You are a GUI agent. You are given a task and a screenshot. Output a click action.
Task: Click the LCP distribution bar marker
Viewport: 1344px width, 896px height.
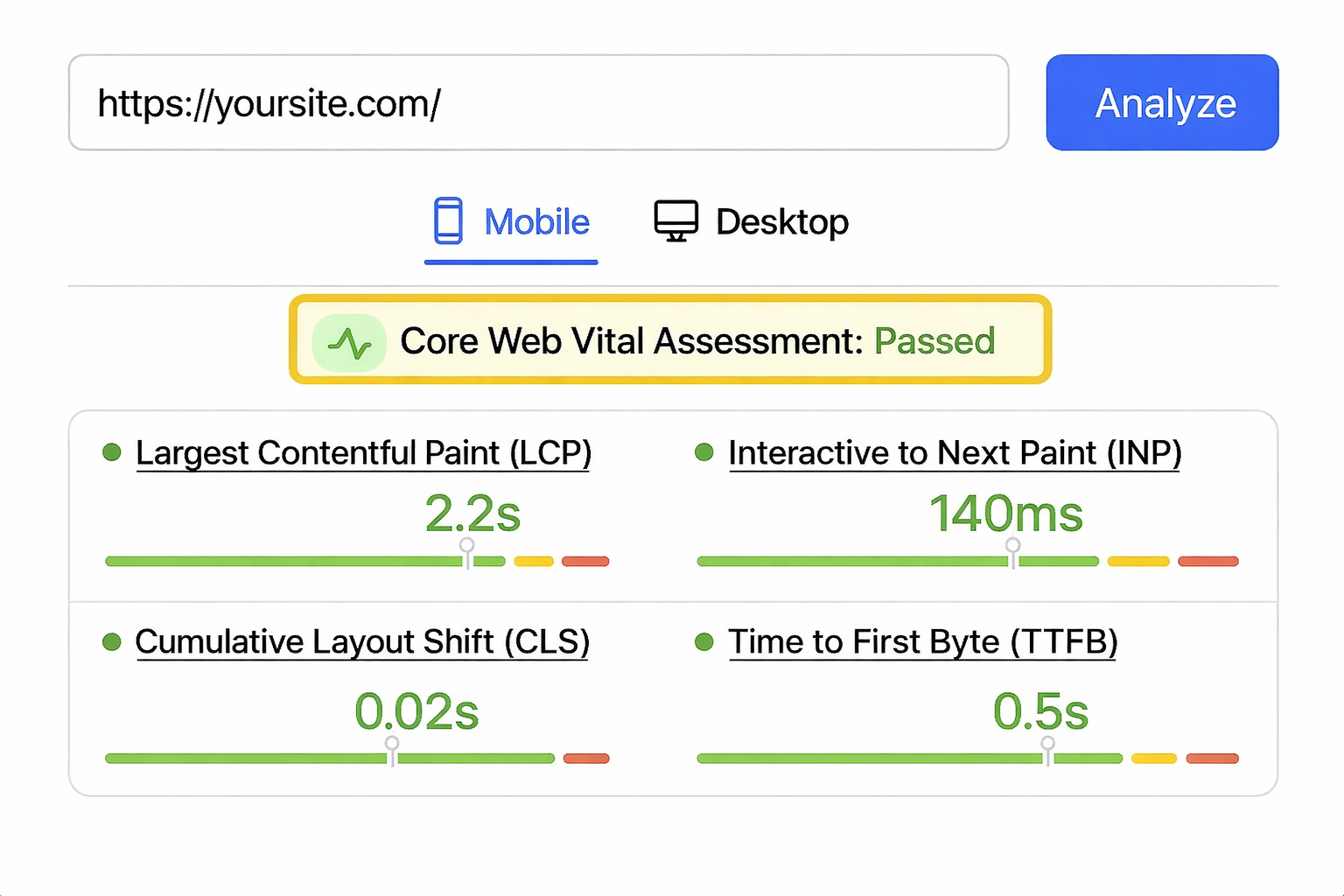tap(467, 553)
